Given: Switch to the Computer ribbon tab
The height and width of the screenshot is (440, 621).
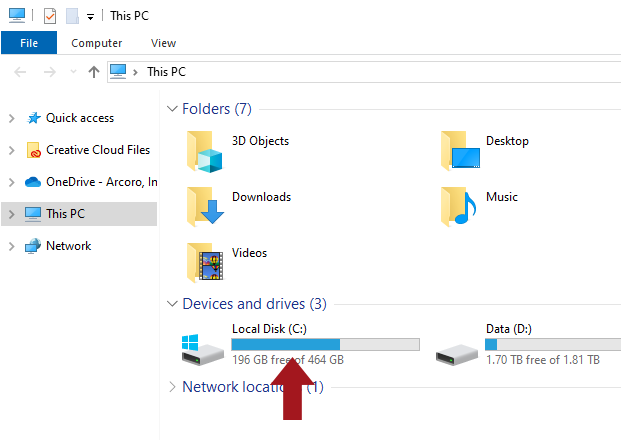Looking at the screenshot, I should pyautogui.click(x=96, y=43).
